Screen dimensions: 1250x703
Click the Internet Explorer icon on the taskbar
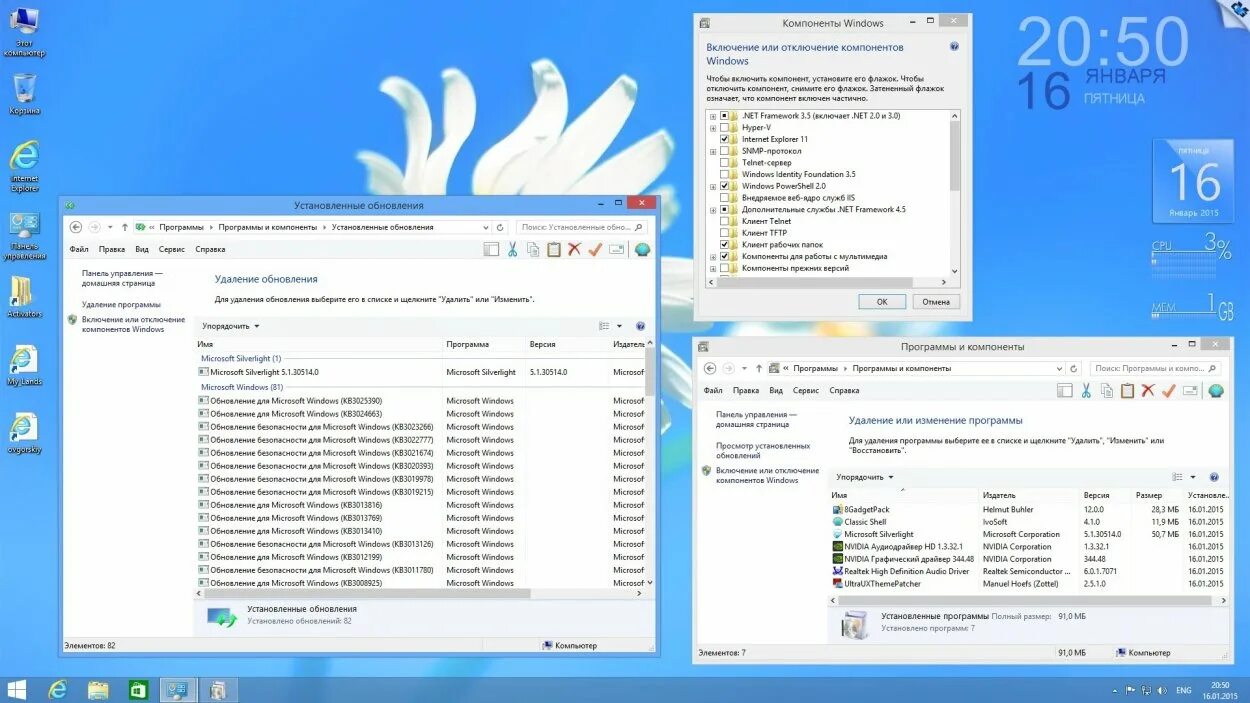tap(58, 689)
